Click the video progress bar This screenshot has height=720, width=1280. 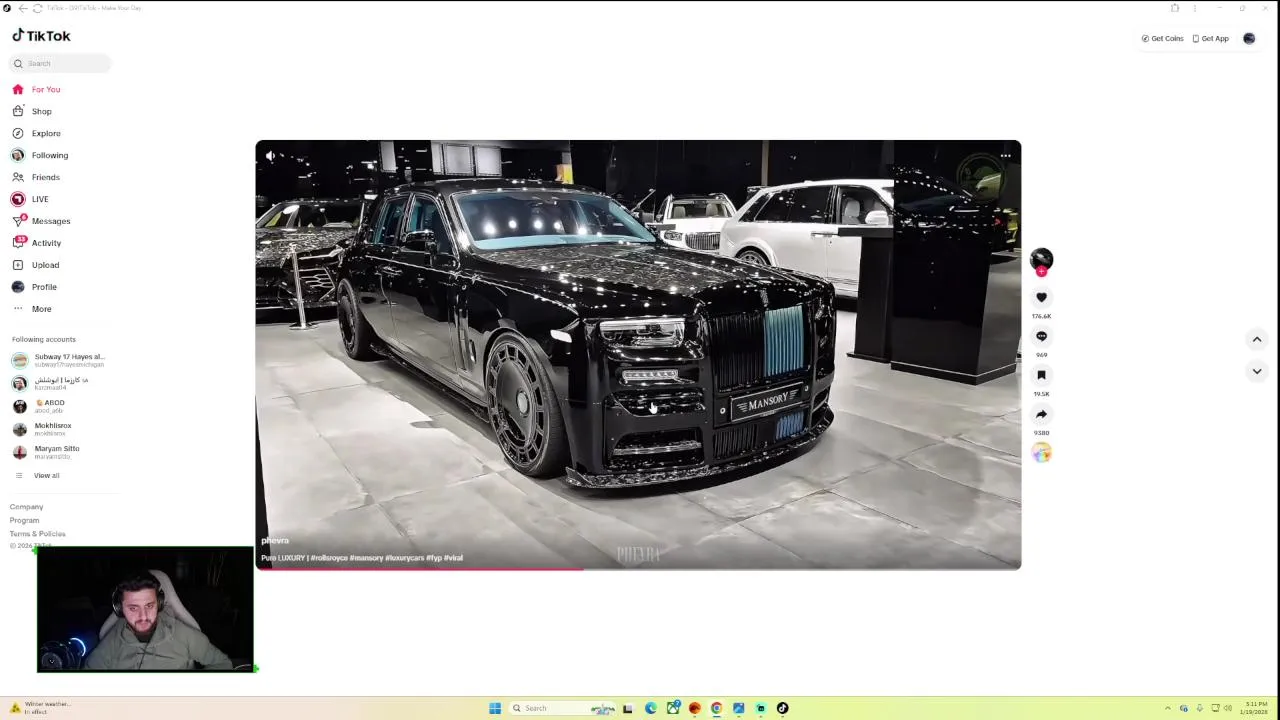pos(638,569)
